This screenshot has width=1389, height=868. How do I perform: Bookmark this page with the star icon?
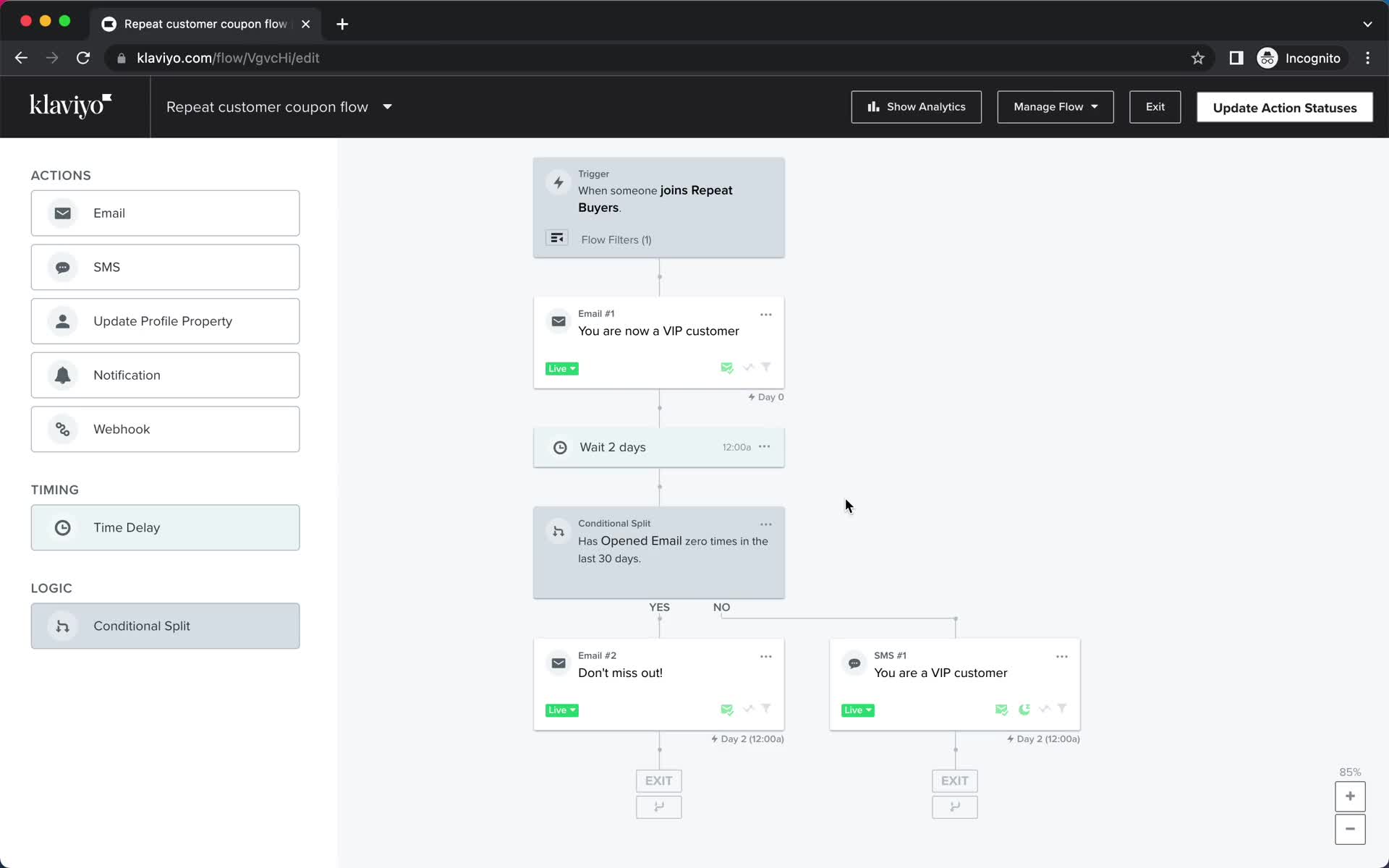click(x=1198, y=58)
